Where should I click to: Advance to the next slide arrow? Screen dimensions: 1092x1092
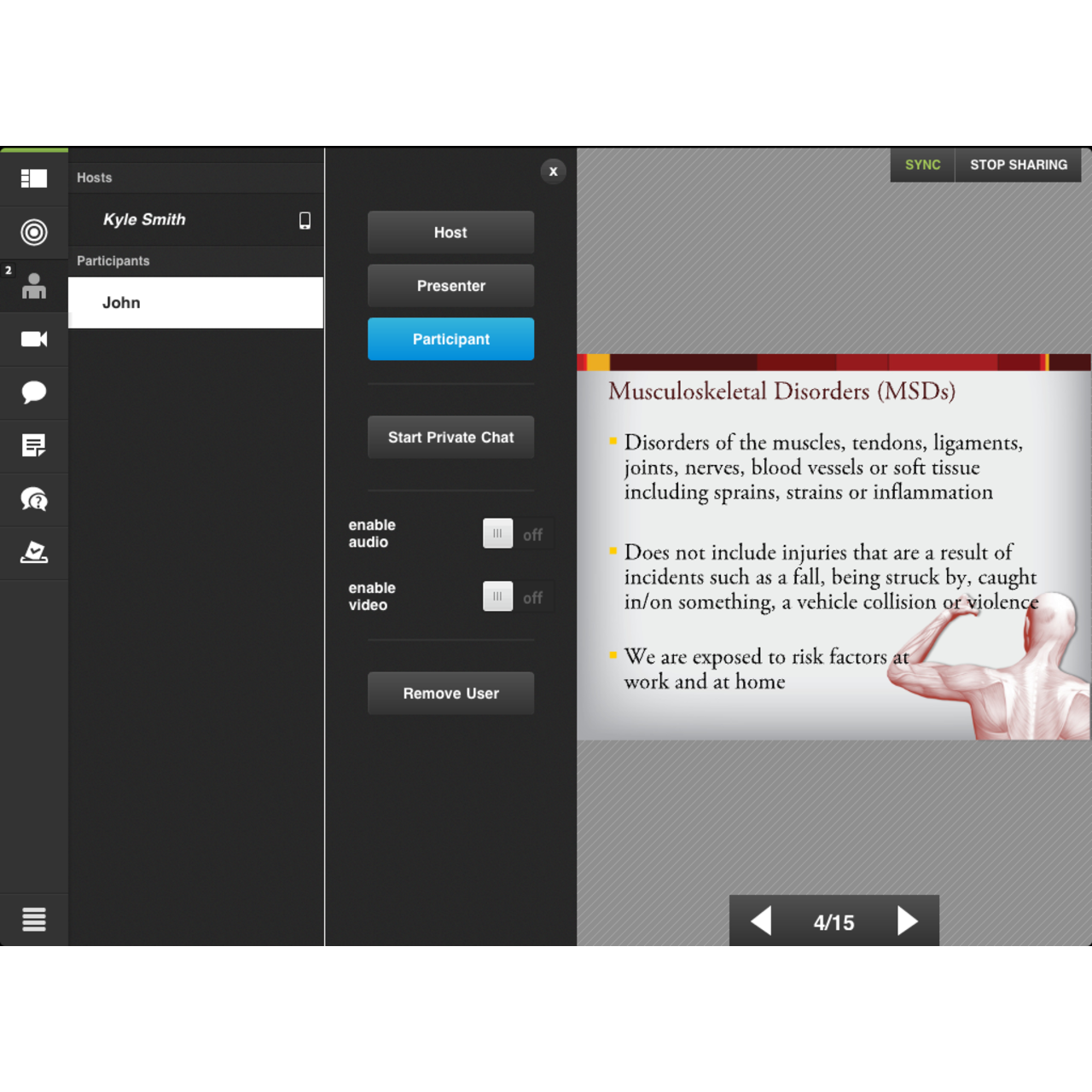point(907,921)
